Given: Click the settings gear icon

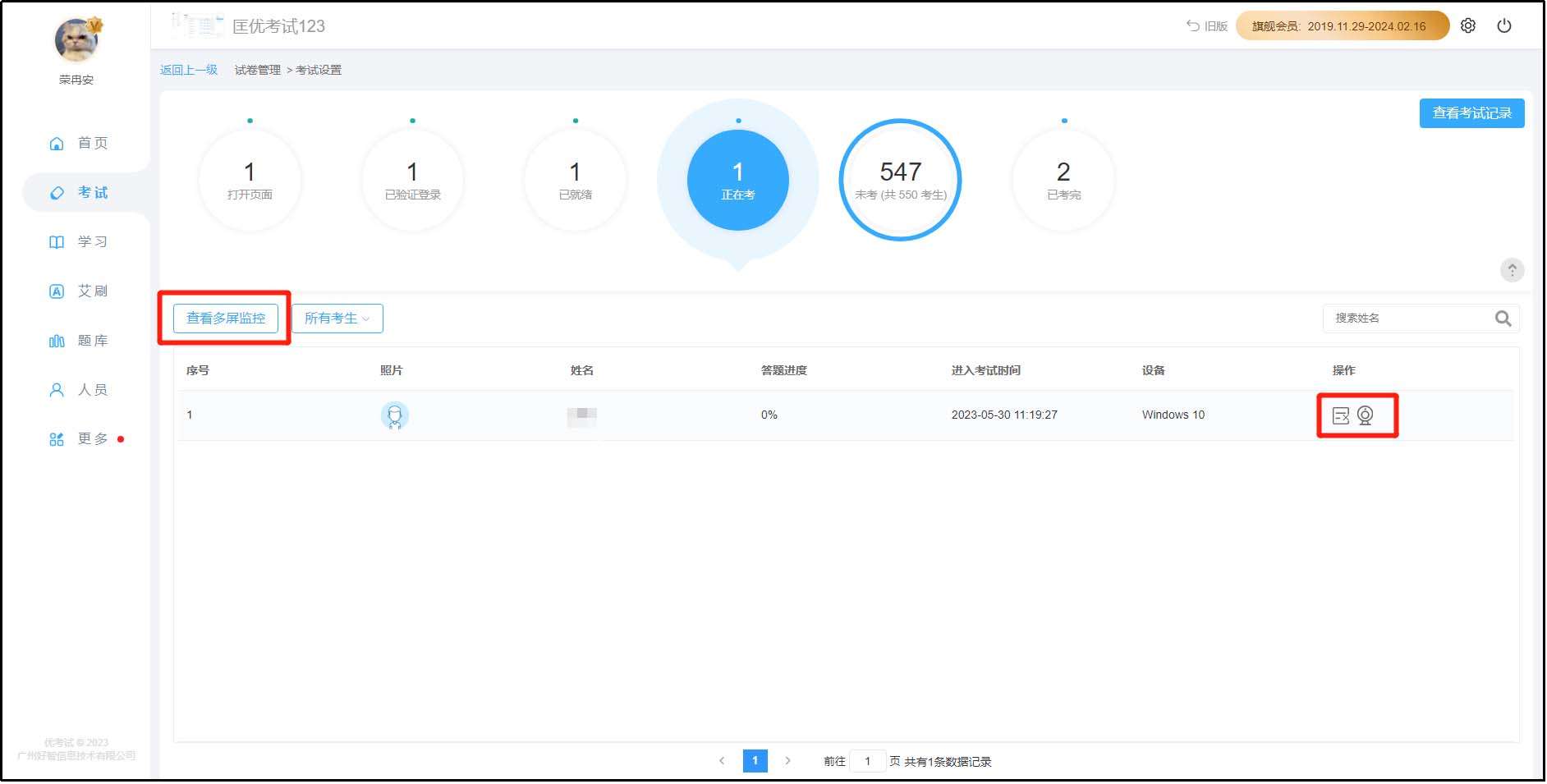Looking at the screenshot, I should point(1469,26).
